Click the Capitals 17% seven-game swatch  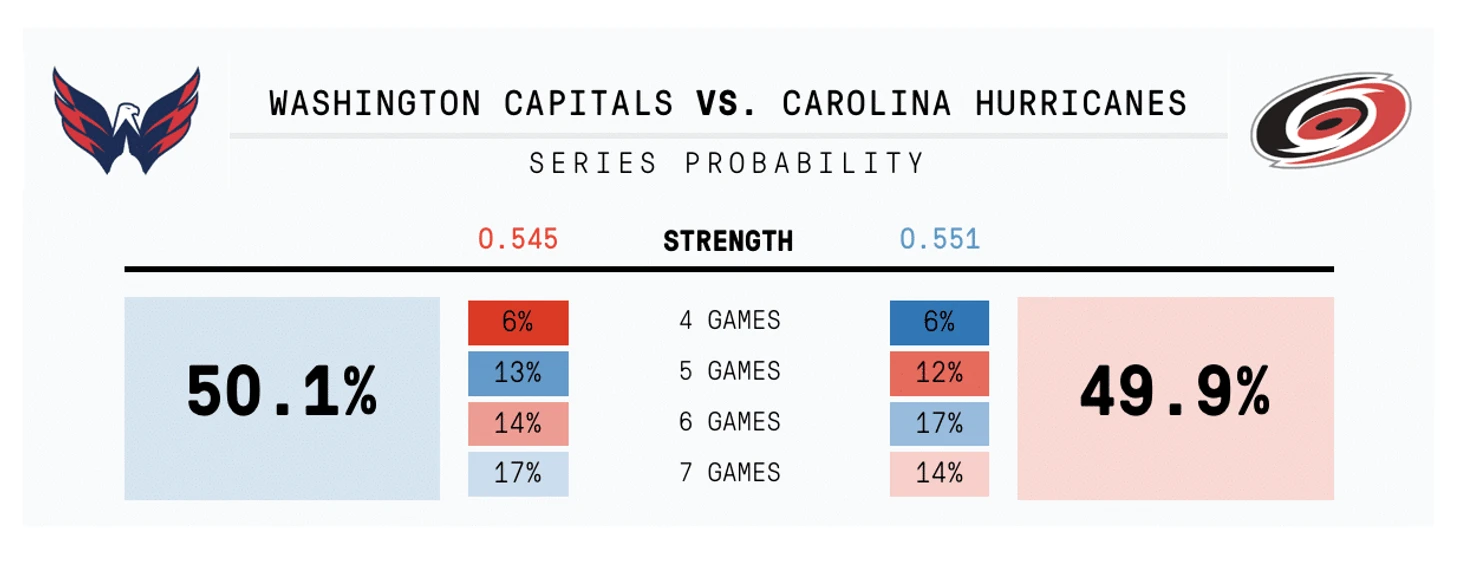(518, 474)
